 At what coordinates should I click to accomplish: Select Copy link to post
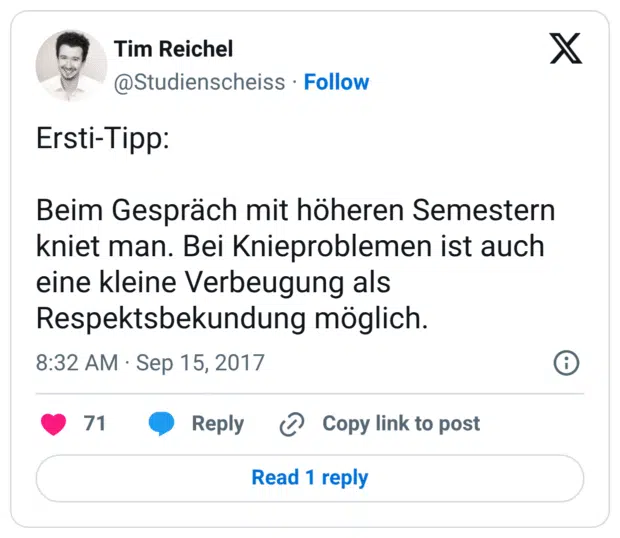pos(400,424)
